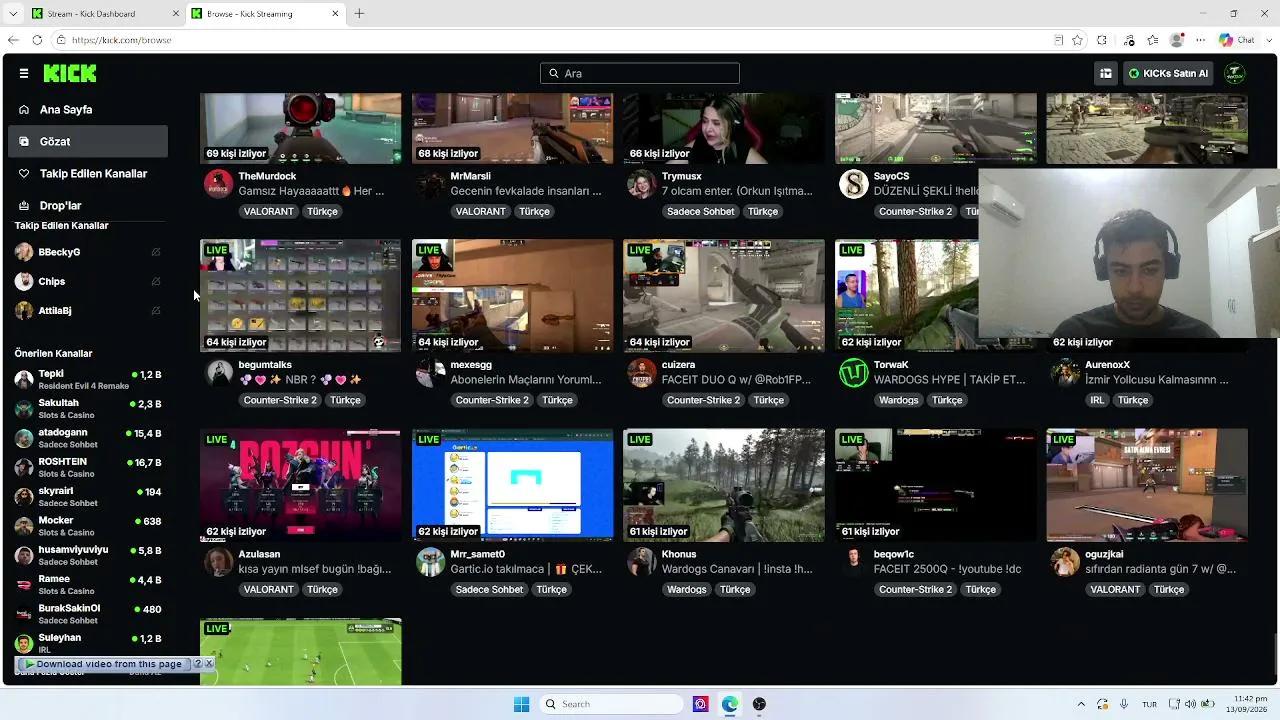1280x720 pixels.
Task: Click the microphone icon in system tray
Action: pos(1125,704)
